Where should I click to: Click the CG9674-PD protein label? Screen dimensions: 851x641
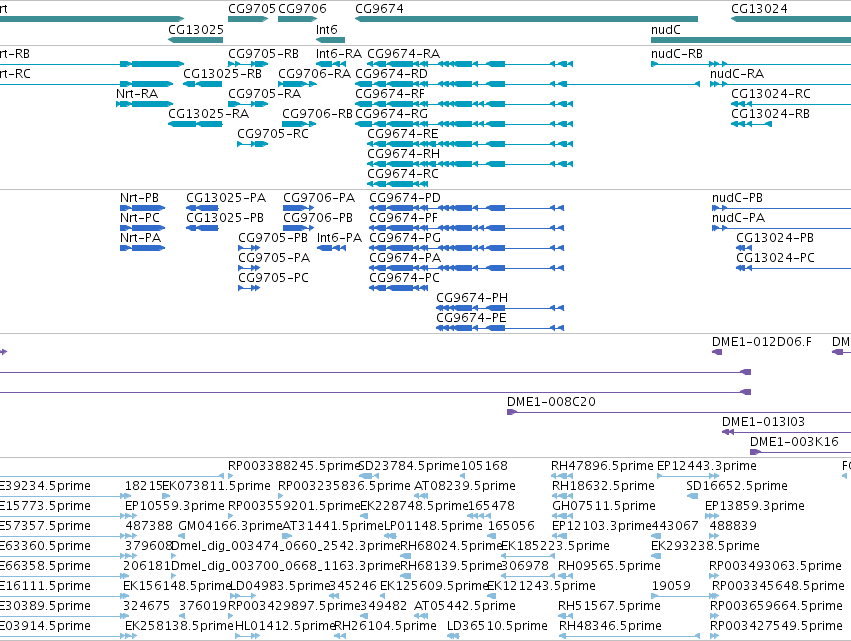pos(405,198)
